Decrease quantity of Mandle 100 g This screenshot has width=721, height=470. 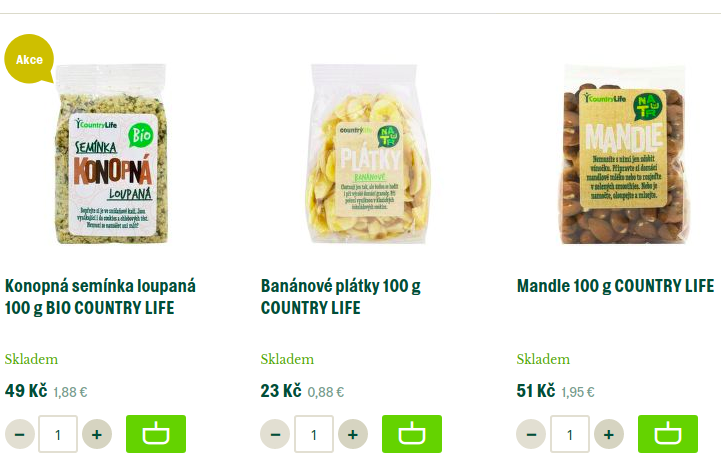tap(531, 434)
